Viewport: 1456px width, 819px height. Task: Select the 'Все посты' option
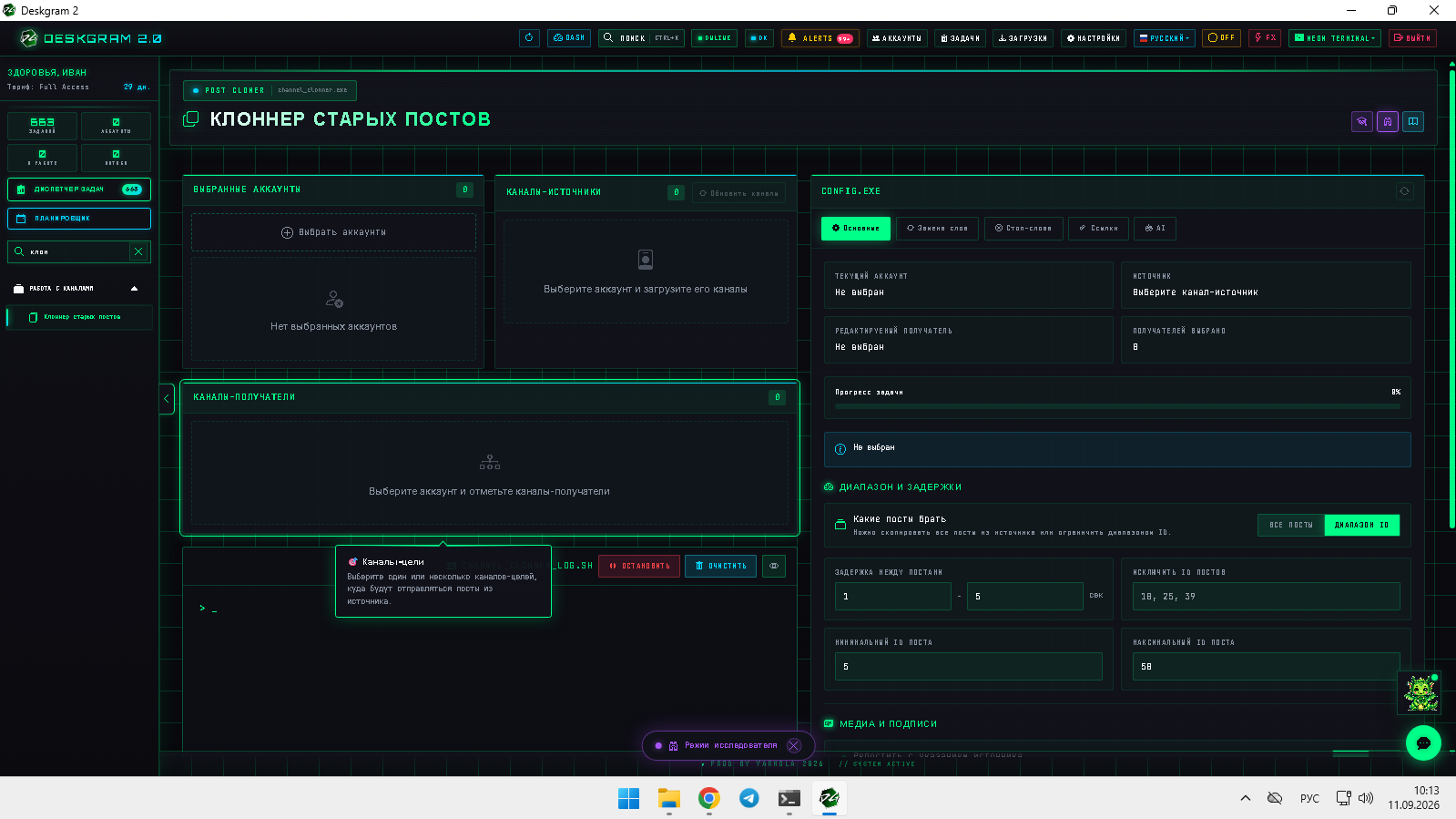pyautogui.click(x=1291, y=525)
